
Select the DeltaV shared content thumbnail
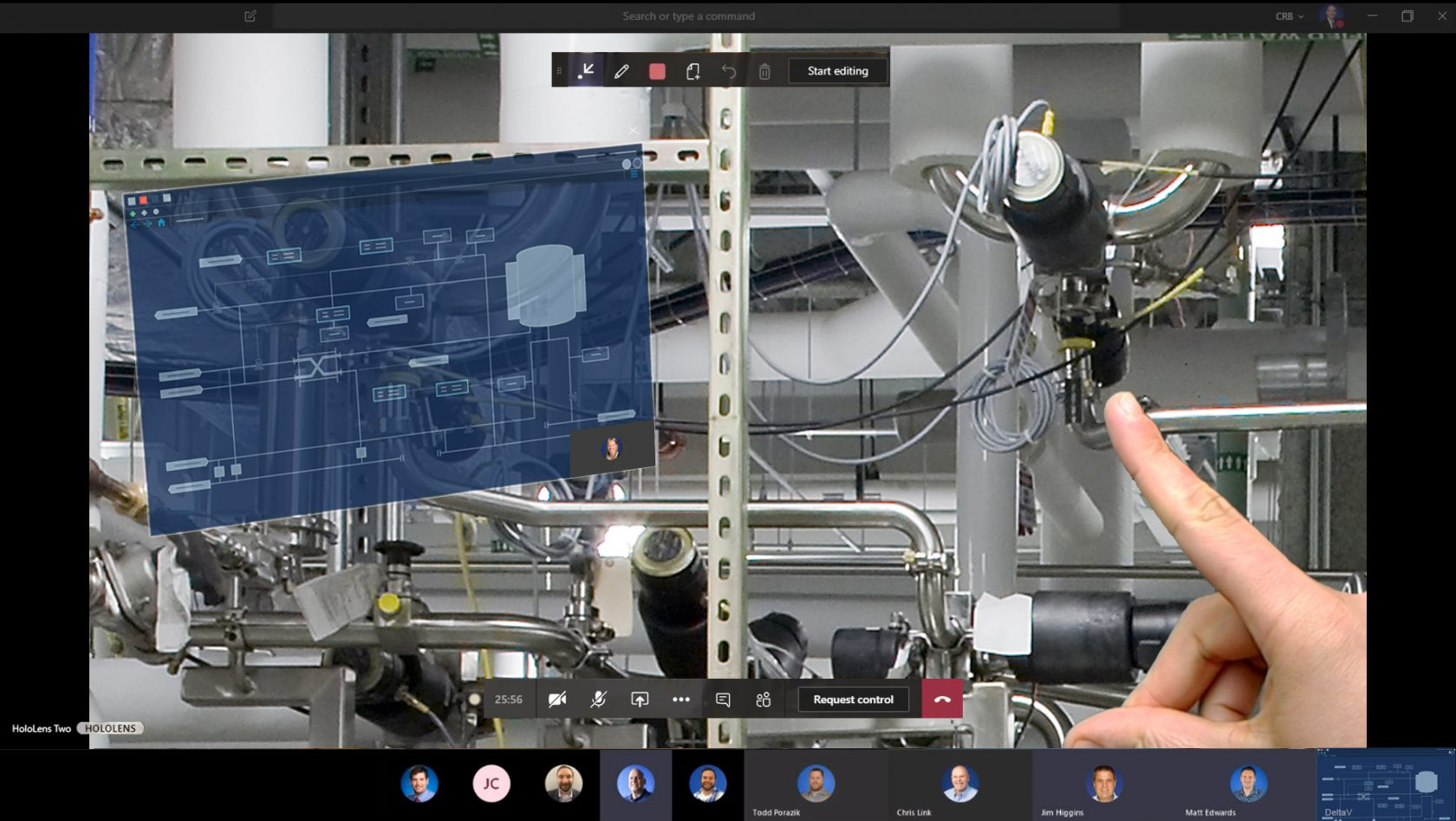[x=1385, y=784]
